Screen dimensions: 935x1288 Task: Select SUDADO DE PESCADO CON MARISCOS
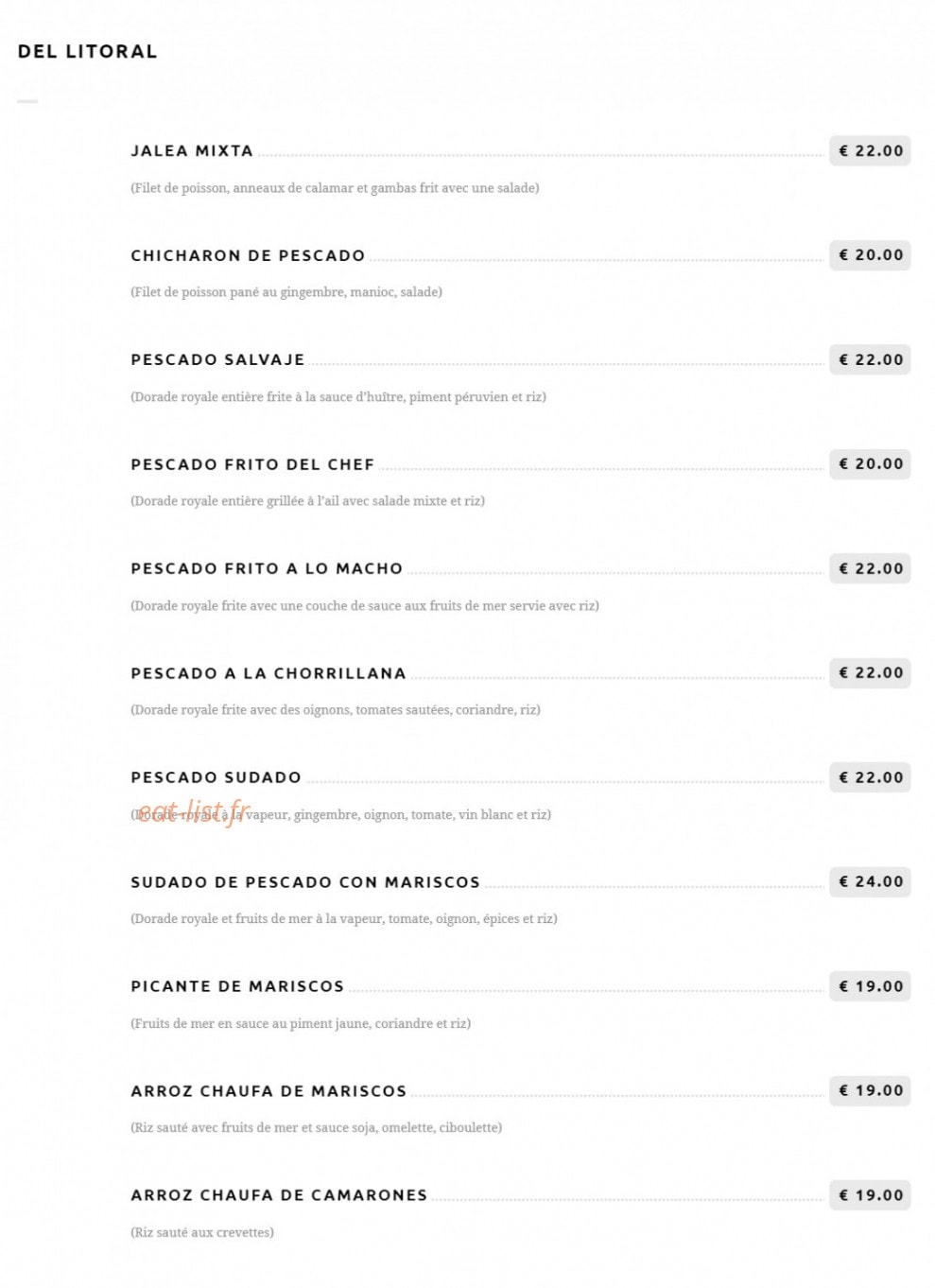coord(305,882)
